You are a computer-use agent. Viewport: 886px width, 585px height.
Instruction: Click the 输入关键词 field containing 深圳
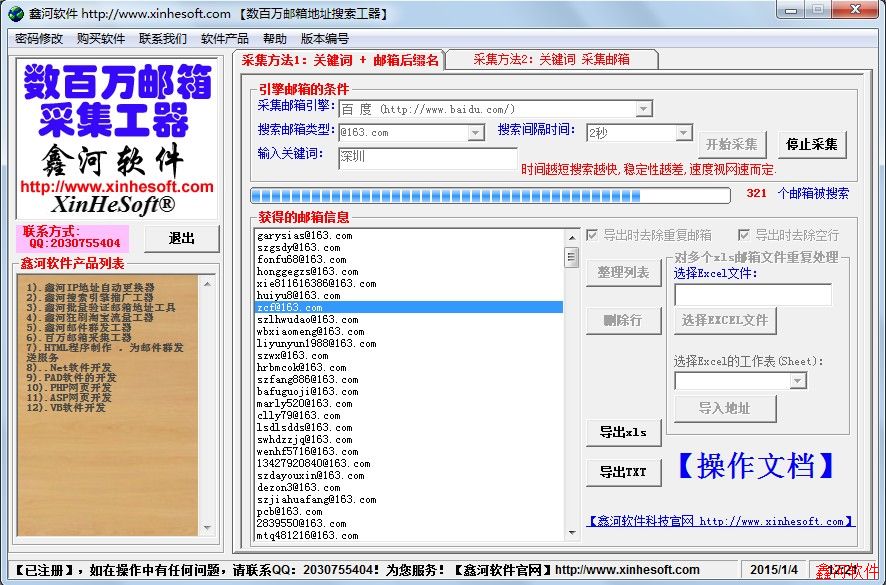point(428,158)
